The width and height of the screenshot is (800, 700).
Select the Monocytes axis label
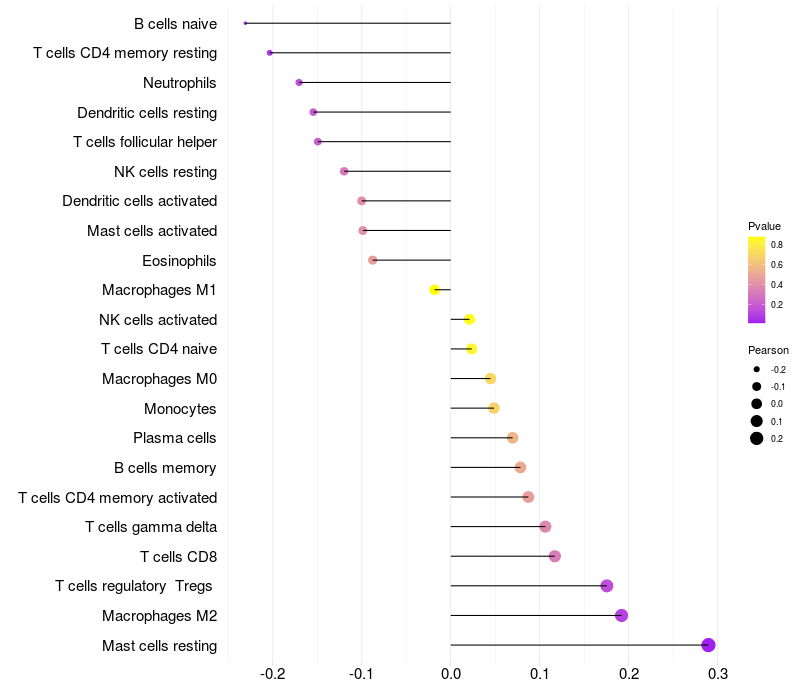tap(180, 409)
